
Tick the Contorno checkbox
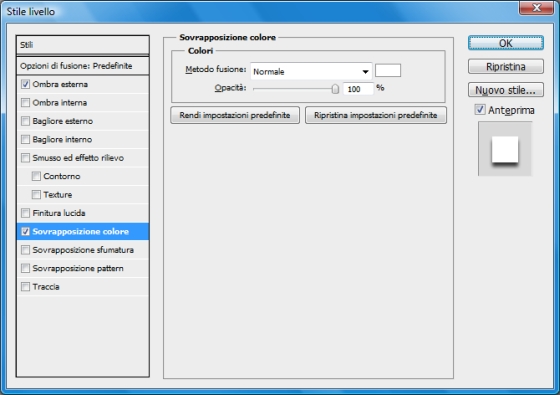click(x=36, y=176)
